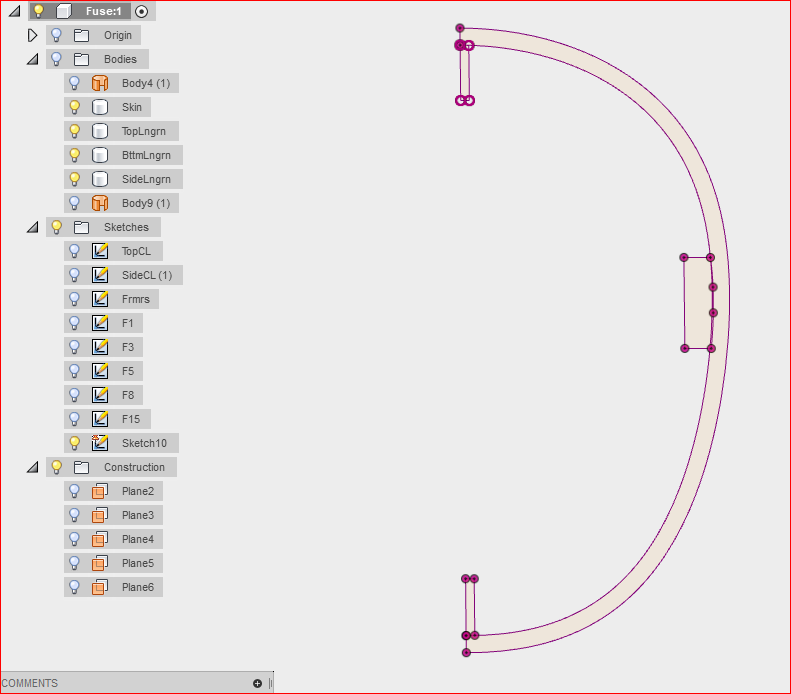This screenshot has width=791, height=694.
Task: Click the TopLngrn body icon
Action: 100,131
